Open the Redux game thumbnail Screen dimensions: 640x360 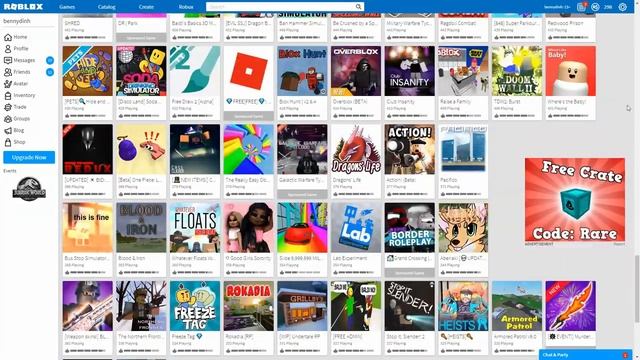coord(88,149)
